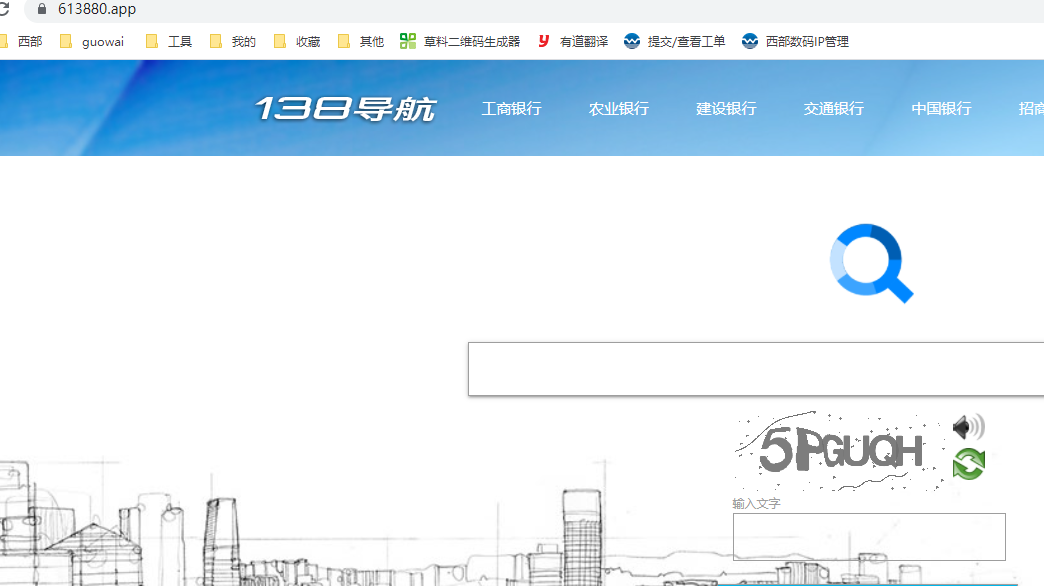Refresh the captcha with green arrows icon
The height and width of the screenshot is (586, 1044).
(x=968, y=464)
